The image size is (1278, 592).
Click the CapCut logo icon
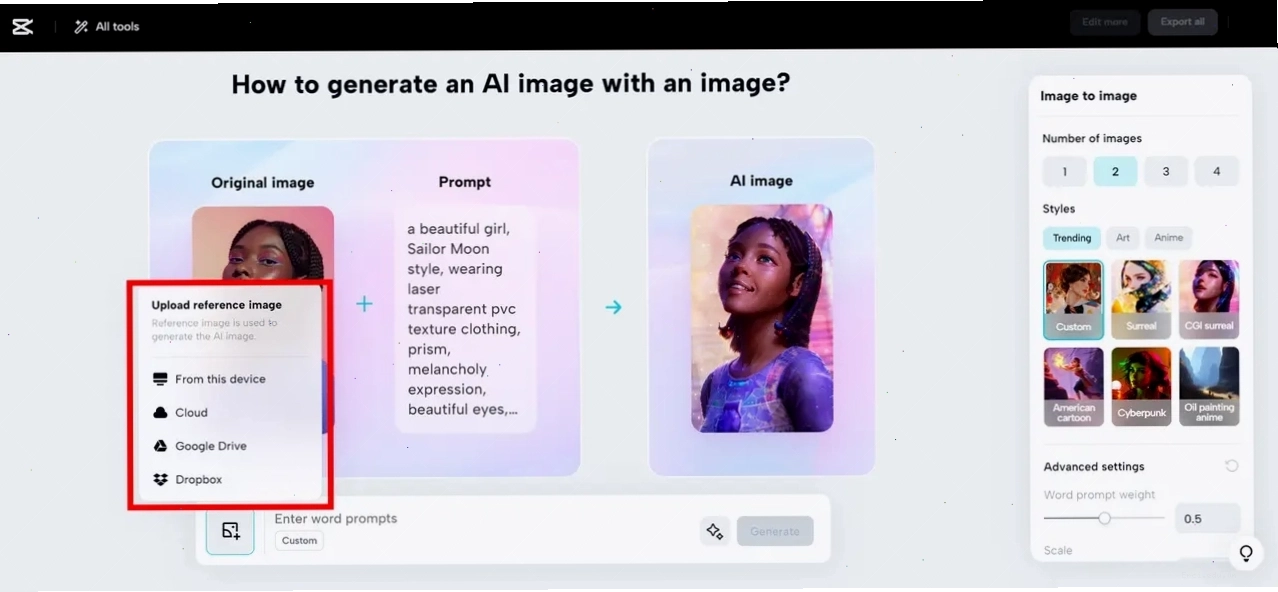click(22, 27)
